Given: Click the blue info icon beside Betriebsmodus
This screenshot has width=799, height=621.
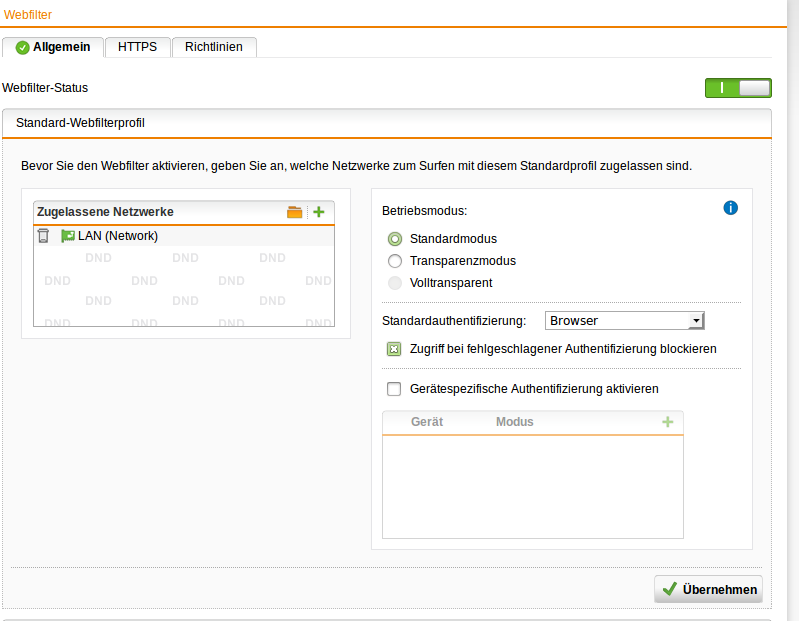Looking at the screenshot, I should pyautogui.click(x=730, y=208).
